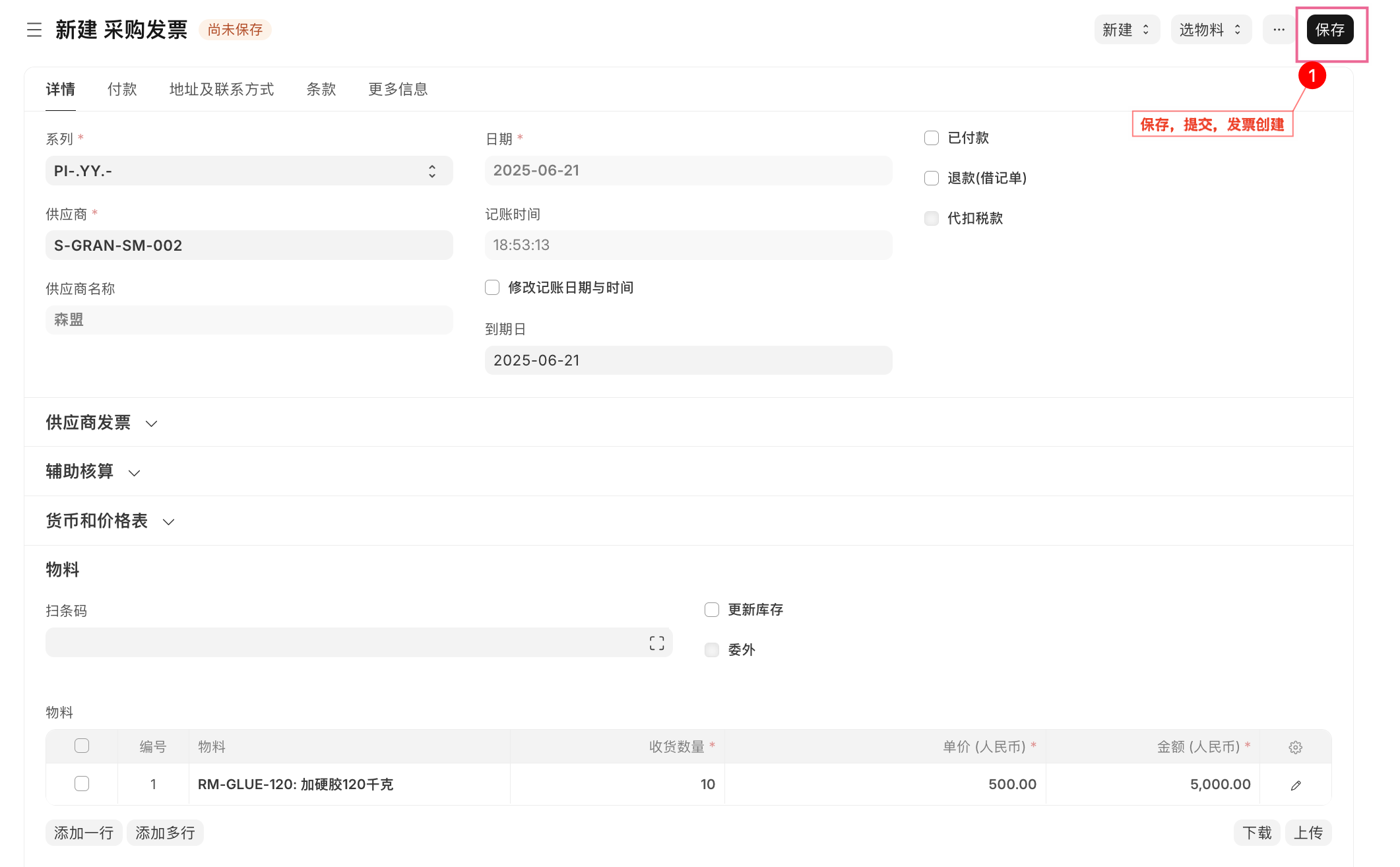Enable the 退款(借记单) option

pyautogui.click(x=931, y=178)
